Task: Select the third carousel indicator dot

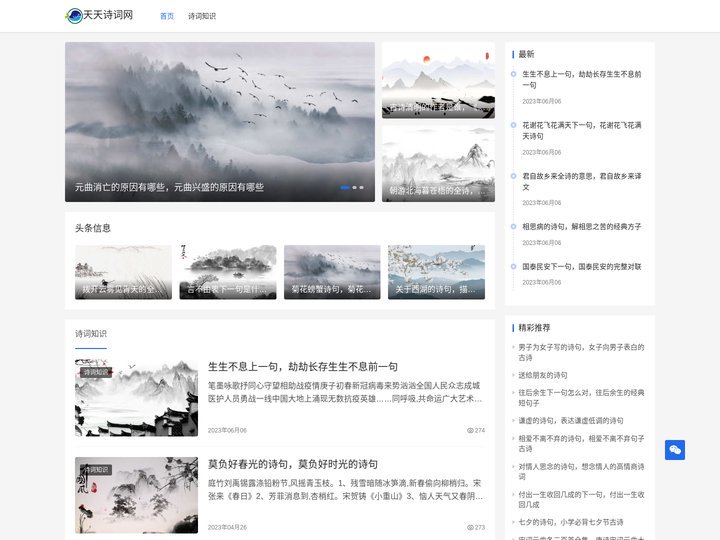Action: tap(361, 187)
